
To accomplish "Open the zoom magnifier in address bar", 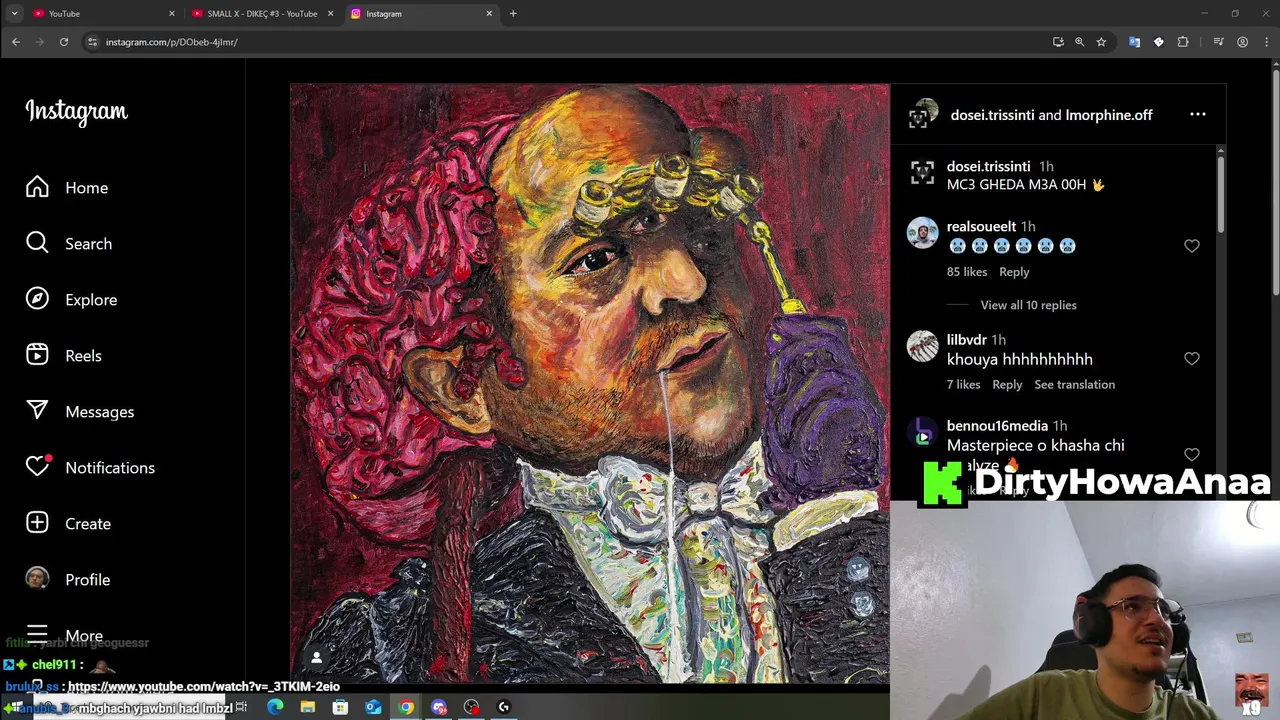I will click(x=1079, y=42).
